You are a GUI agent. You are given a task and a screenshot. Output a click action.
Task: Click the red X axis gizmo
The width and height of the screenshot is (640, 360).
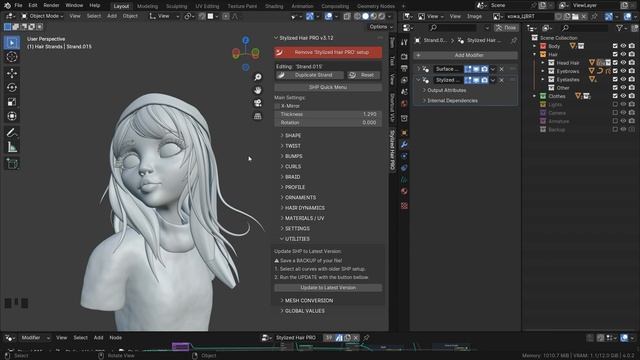[x=236, y=53]
